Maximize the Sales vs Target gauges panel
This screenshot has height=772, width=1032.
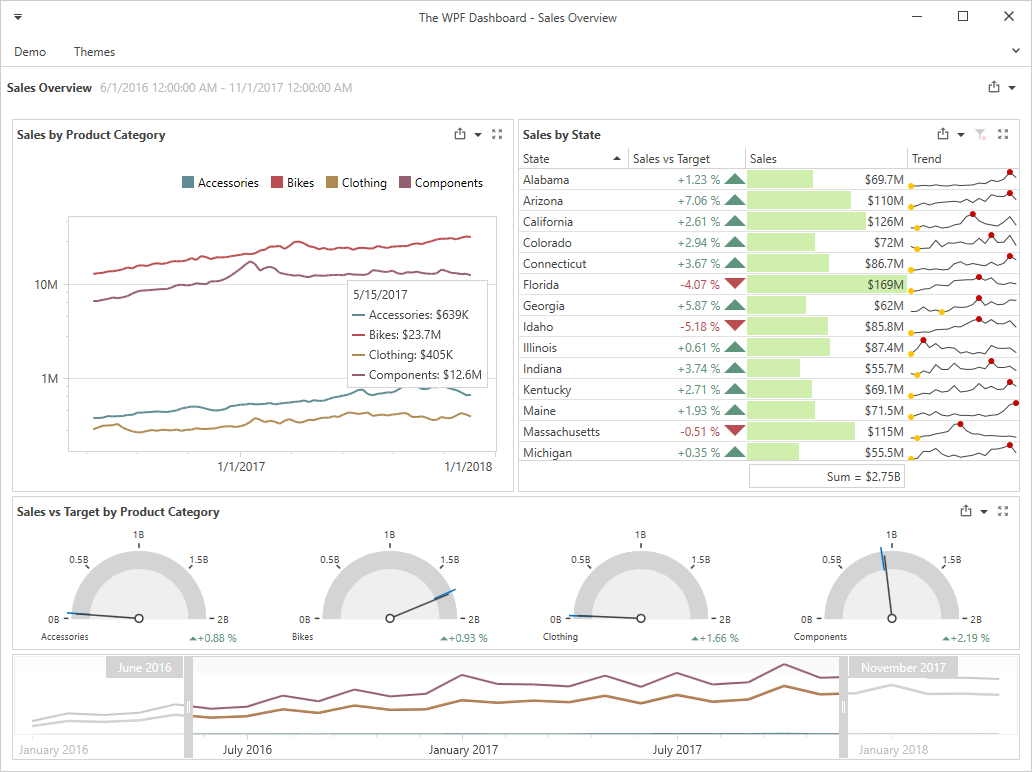[1003, 511]
